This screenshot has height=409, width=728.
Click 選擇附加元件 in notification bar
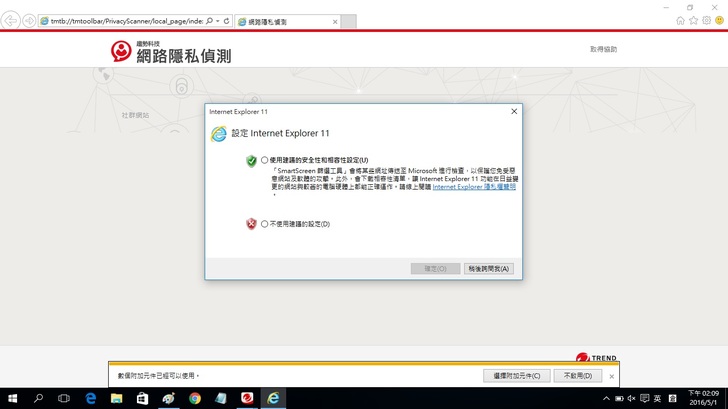point(516,375)
